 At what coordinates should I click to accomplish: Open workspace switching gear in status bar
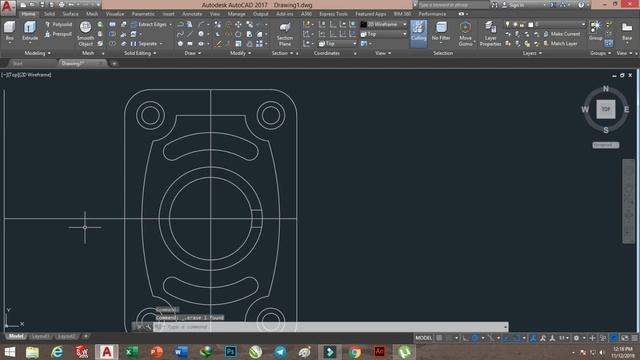pyautogui.click(x=577, y=338)
